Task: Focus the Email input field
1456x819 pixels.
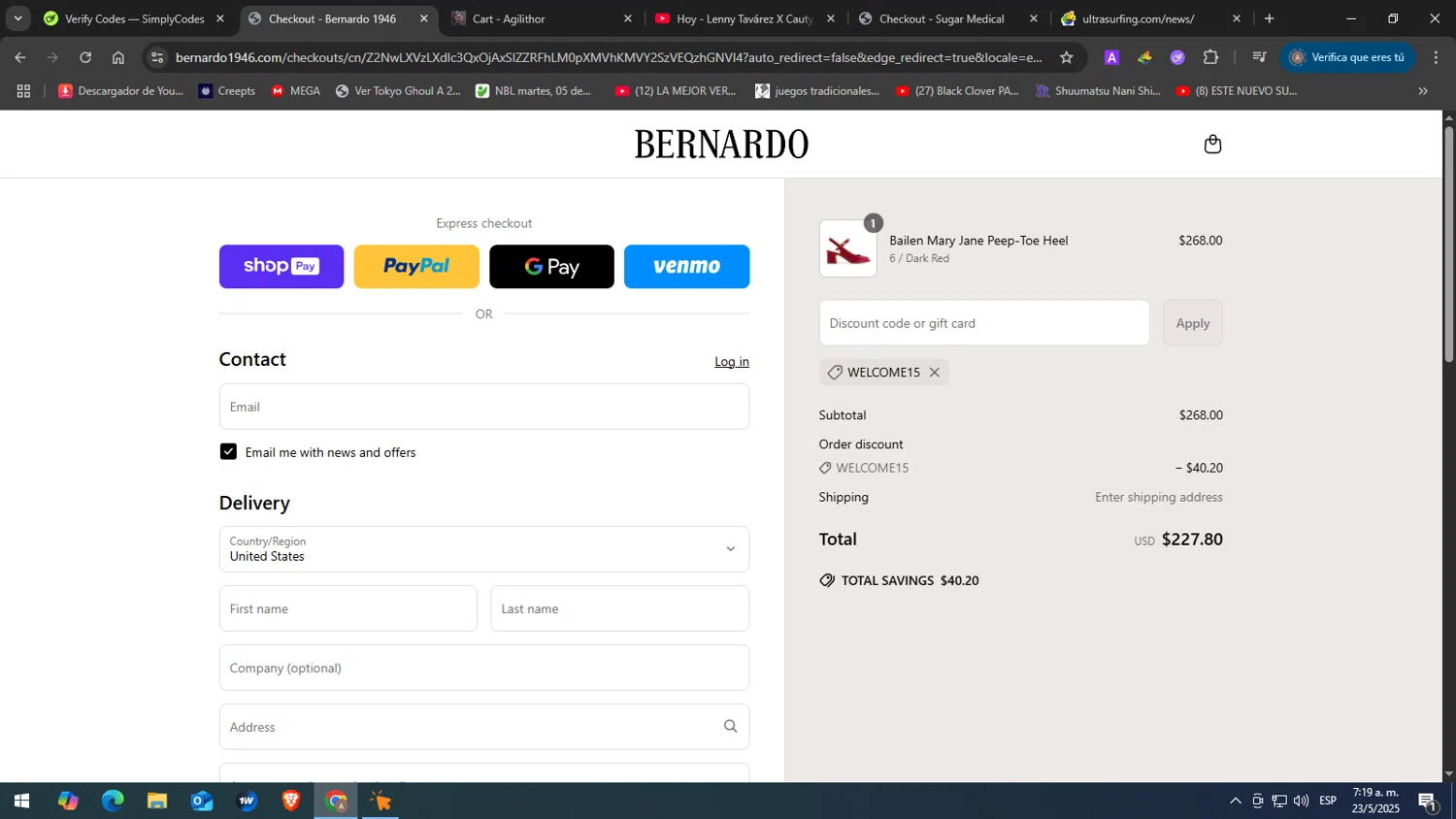Action: 484,407
